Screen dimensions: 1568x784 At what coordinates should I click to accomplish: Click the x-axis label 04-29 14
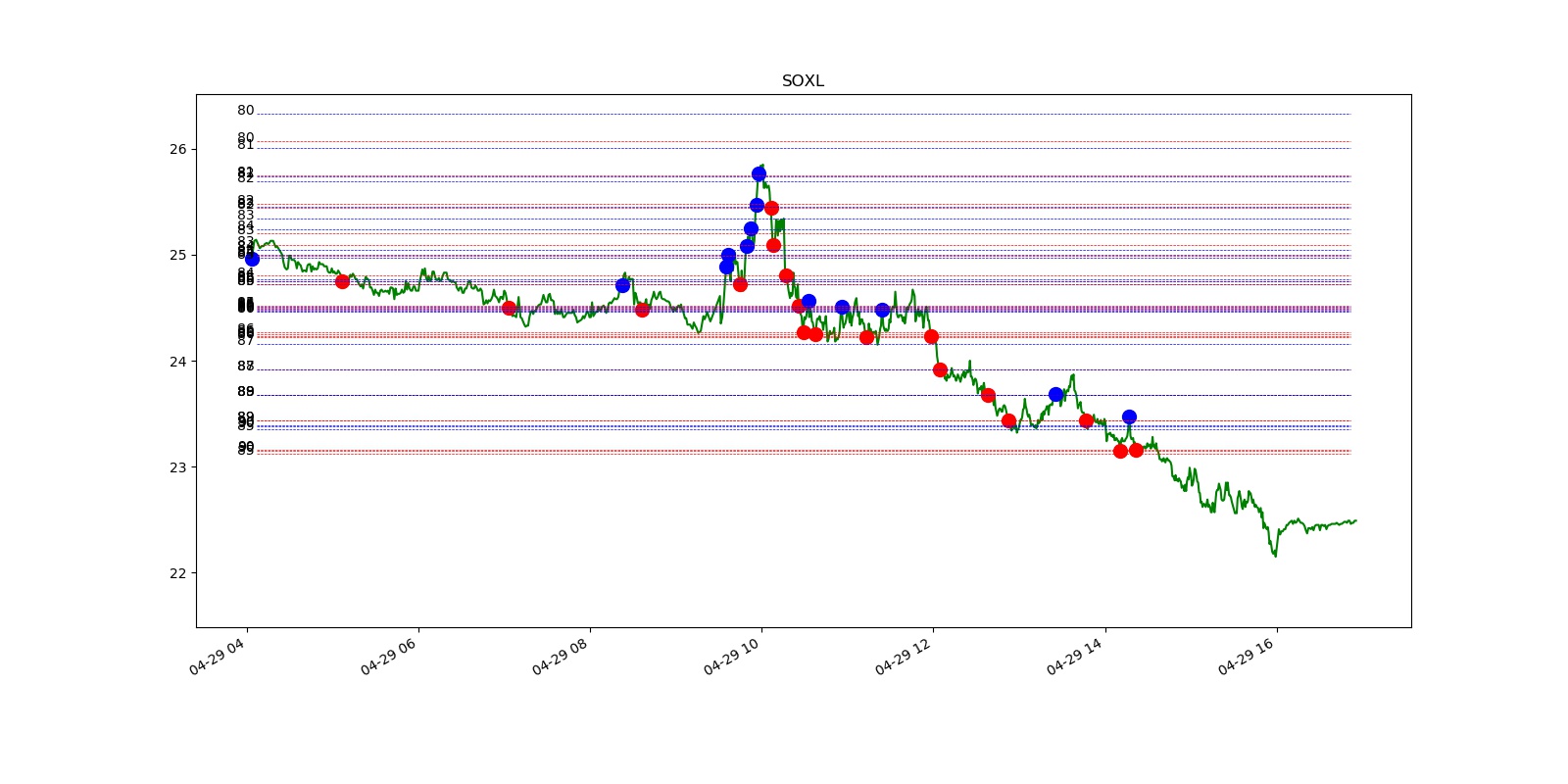point(1074,656)
